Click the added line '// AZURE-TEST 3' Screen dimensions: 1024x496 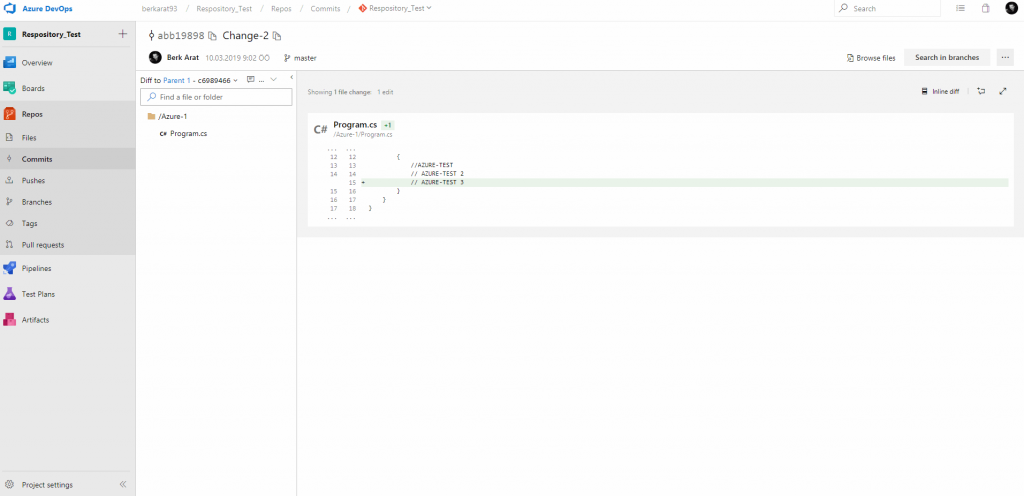click(438, 183)
